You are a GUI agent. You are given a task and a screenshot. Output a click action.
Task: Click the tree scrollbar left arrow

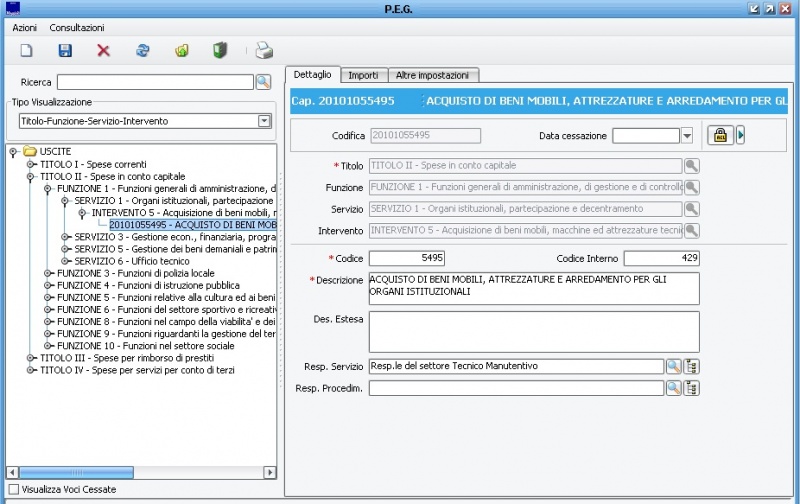pos(13,472)
